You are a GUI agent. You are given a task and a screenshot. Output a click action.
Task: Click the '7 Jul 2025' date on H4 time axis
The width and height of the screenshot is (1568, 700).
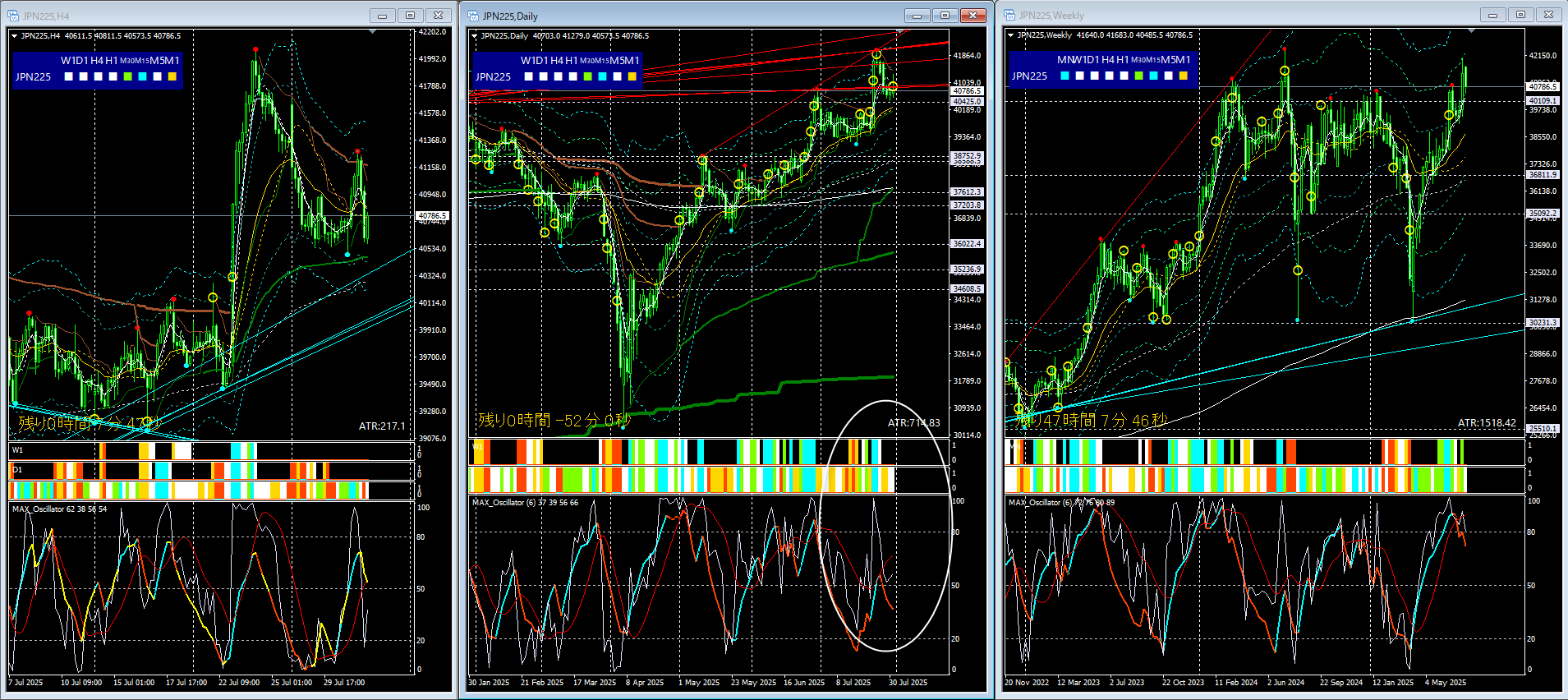pos(25,683)
